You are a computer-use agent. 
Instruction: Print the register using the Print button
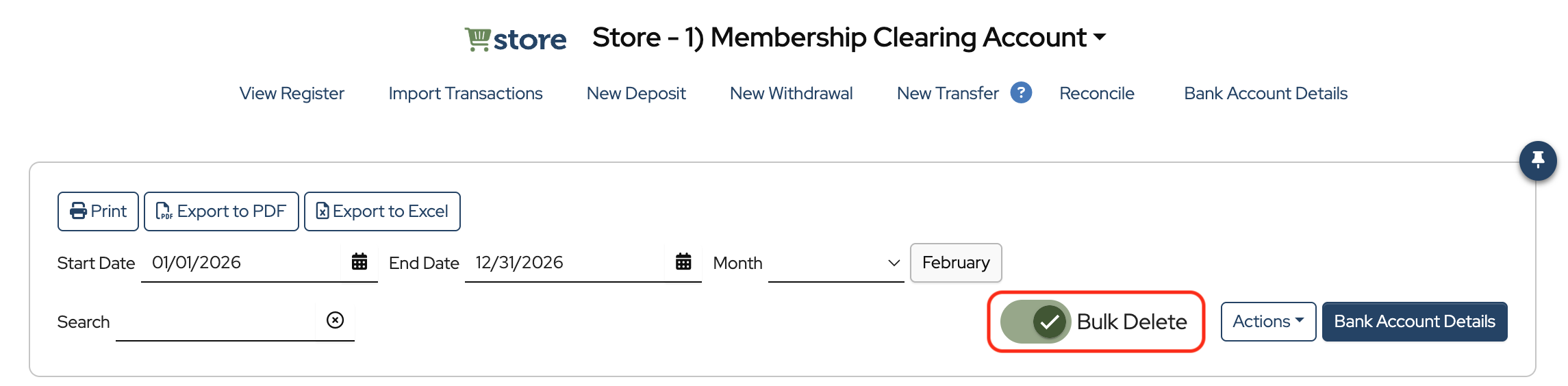point(98,211)
